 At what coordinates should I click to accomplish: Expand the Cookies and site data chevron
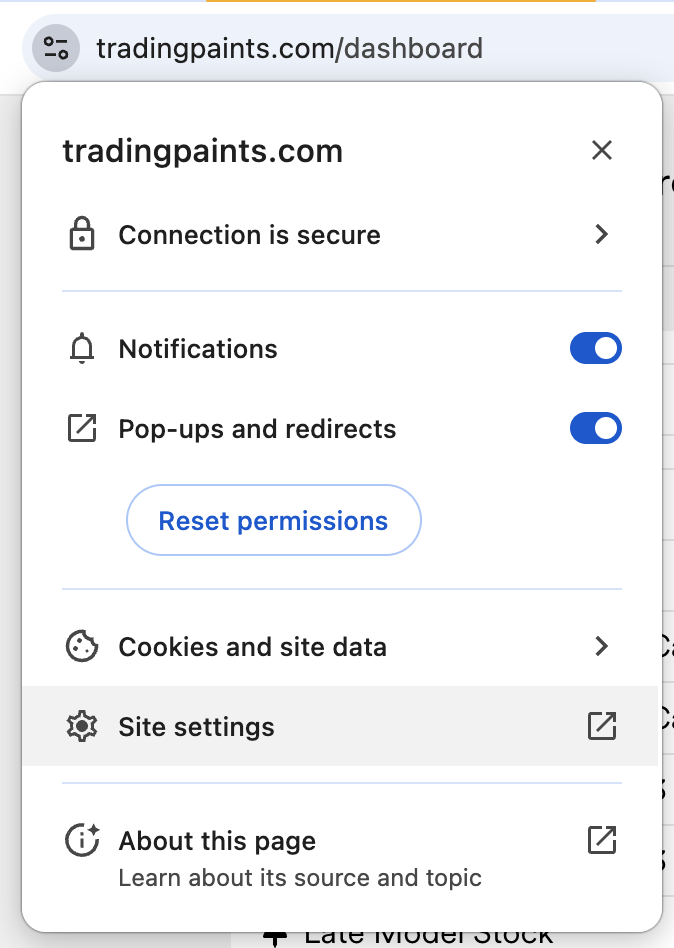pos(601,647)
